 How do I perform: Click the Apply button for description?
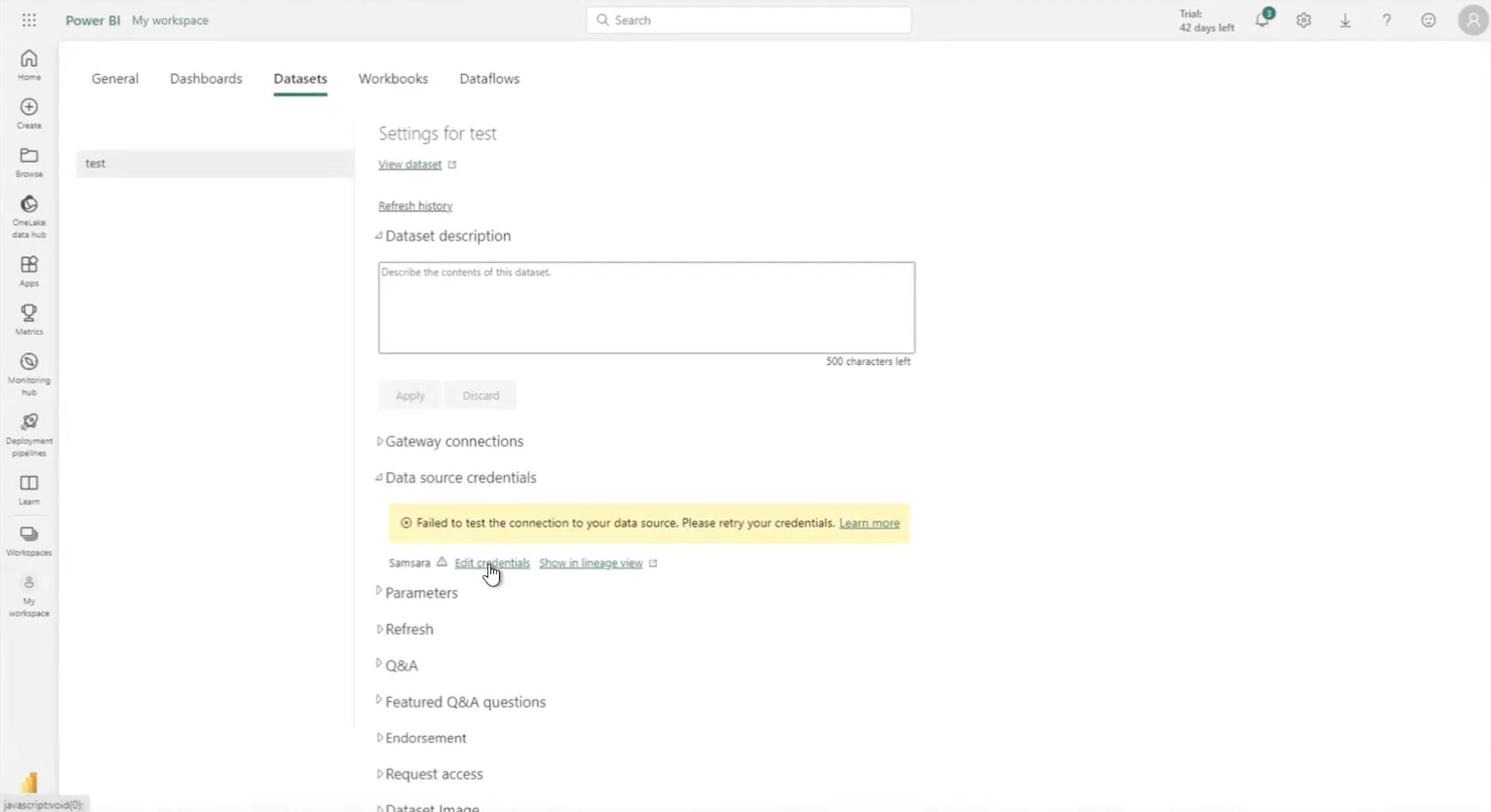click(x=409, y=394)
